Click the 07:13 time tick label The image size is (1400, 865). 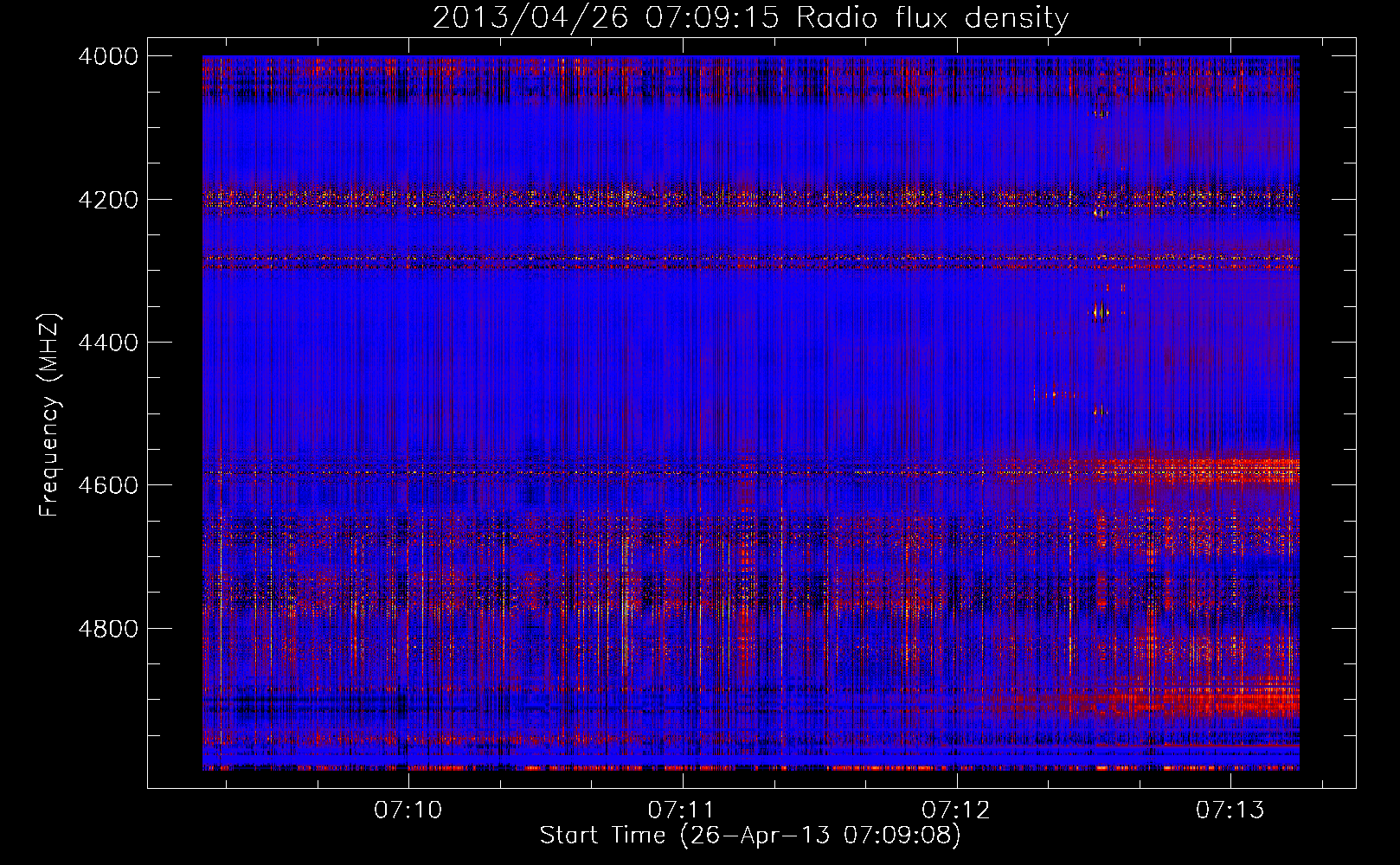(x=1230, y=810)
